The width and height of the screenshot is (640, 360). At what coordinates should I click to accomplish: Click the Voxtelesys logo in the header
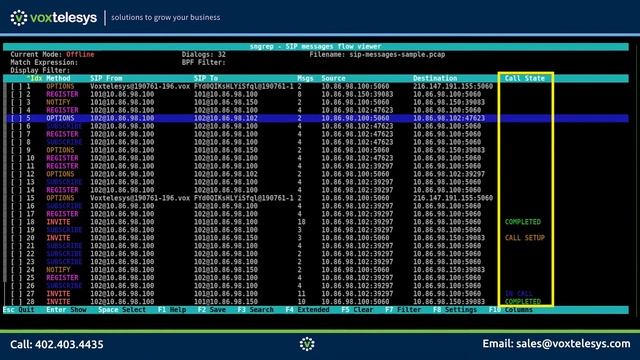click(53, 18)
